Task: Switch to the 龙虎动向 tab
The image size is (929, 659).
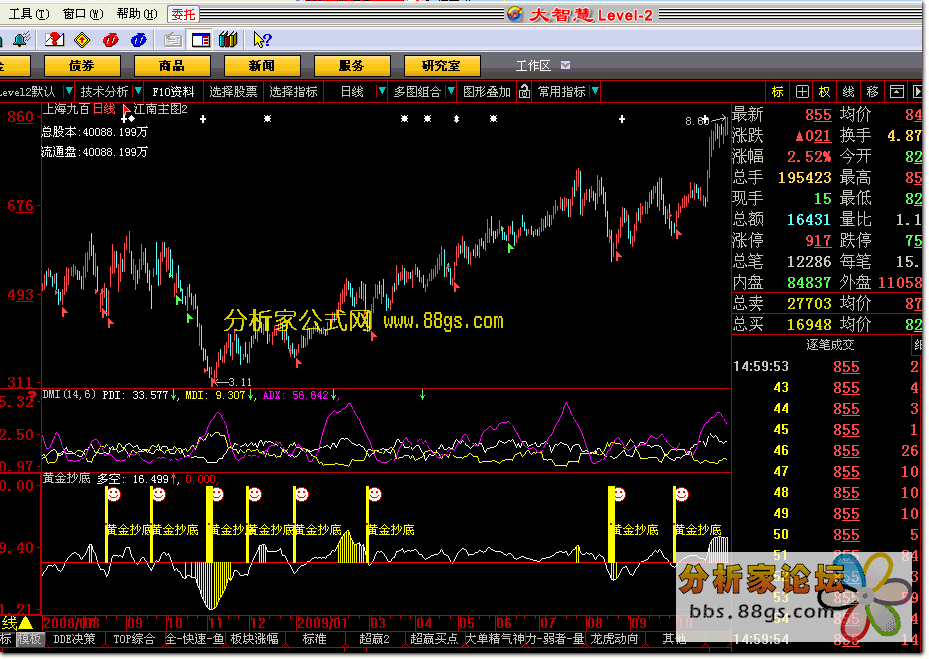Action: click(614, 639)
